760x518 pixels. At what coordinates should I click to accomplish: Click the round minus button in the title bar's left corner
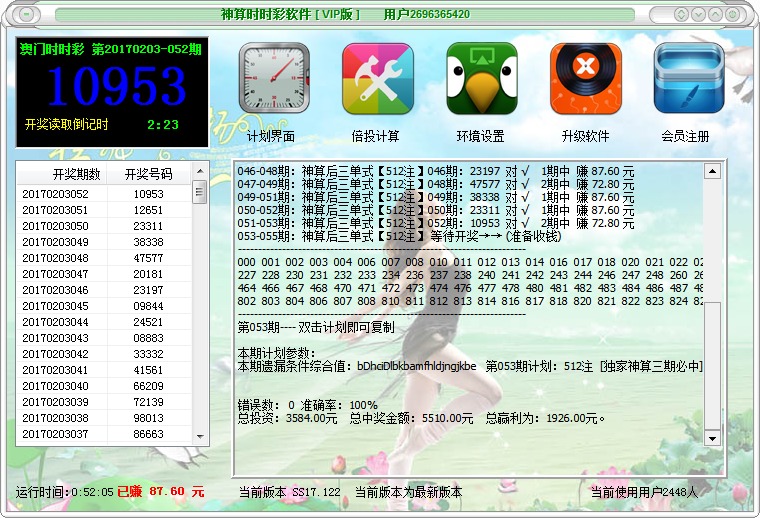pos(26,15)
